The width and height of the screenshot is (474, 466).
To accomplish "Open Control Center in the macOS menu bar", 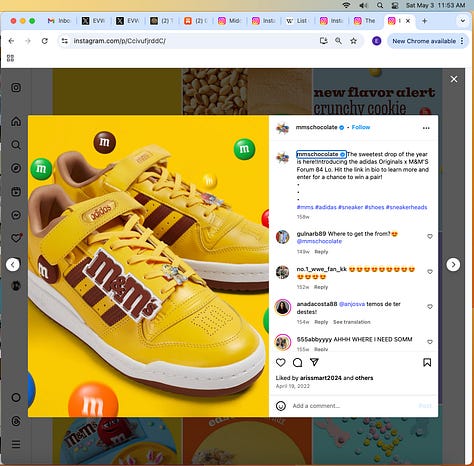I will pyautogui.click(x=395, y=5).
